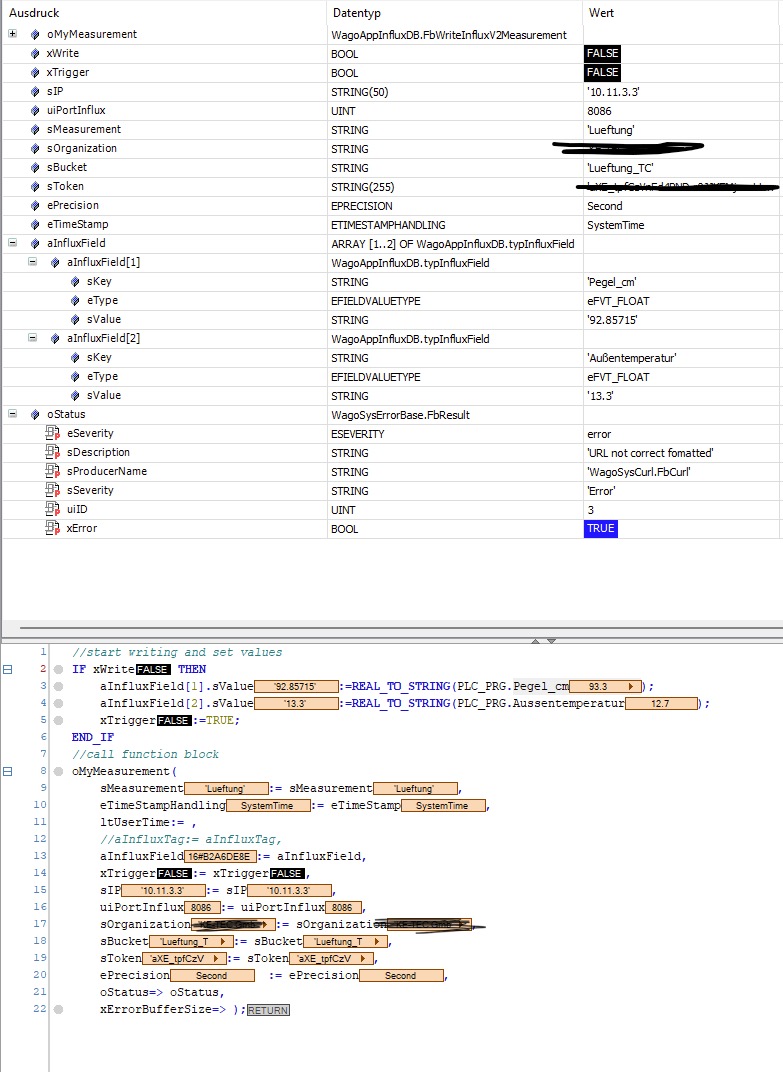Click the variable icon beside oStatus
The height and width of the screenshot is (1072, 783).
click(x=35, y=414)
